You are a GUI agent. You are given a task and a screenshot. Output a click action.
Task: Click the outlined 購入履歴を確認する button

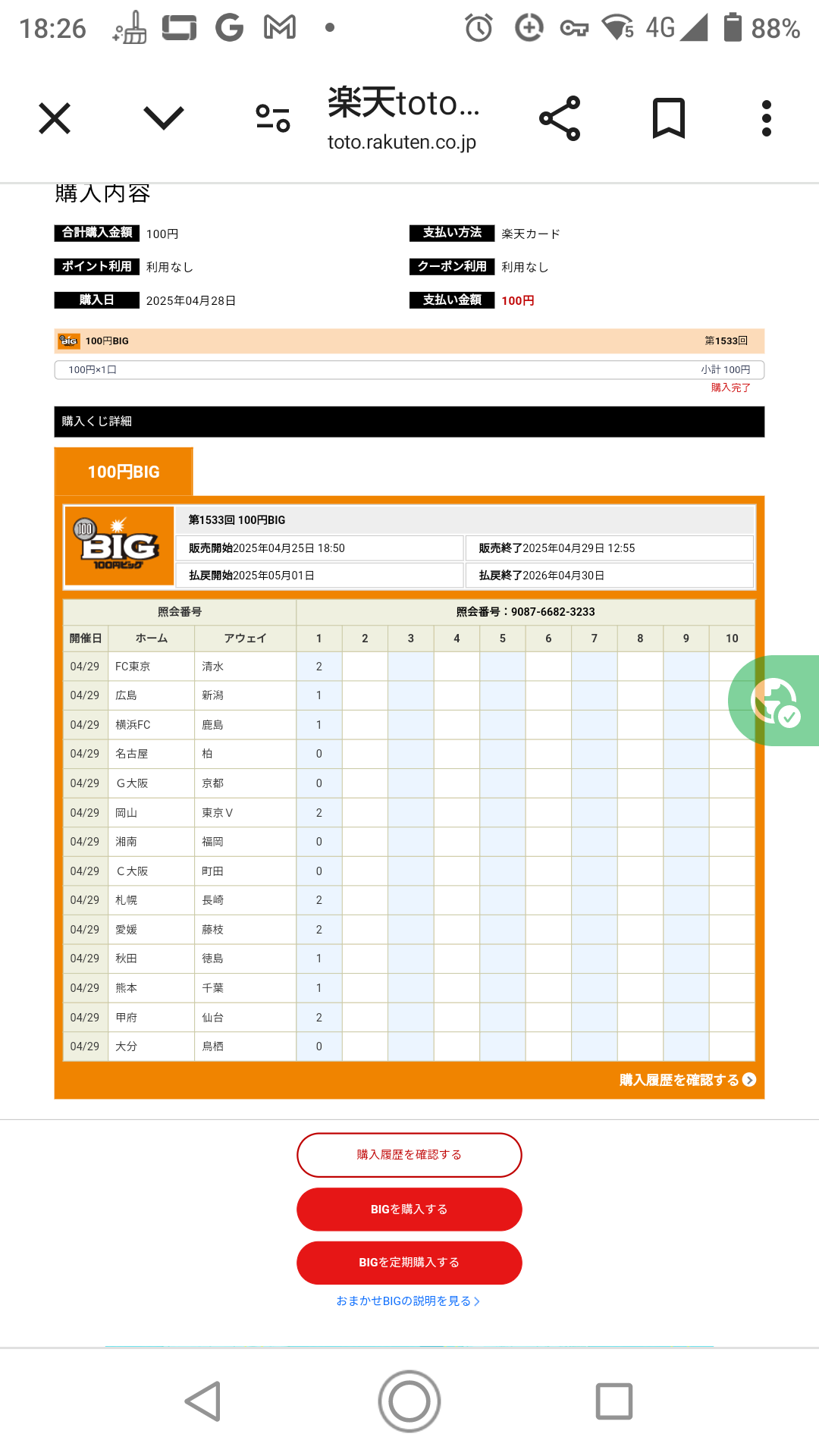(409, 1155)
